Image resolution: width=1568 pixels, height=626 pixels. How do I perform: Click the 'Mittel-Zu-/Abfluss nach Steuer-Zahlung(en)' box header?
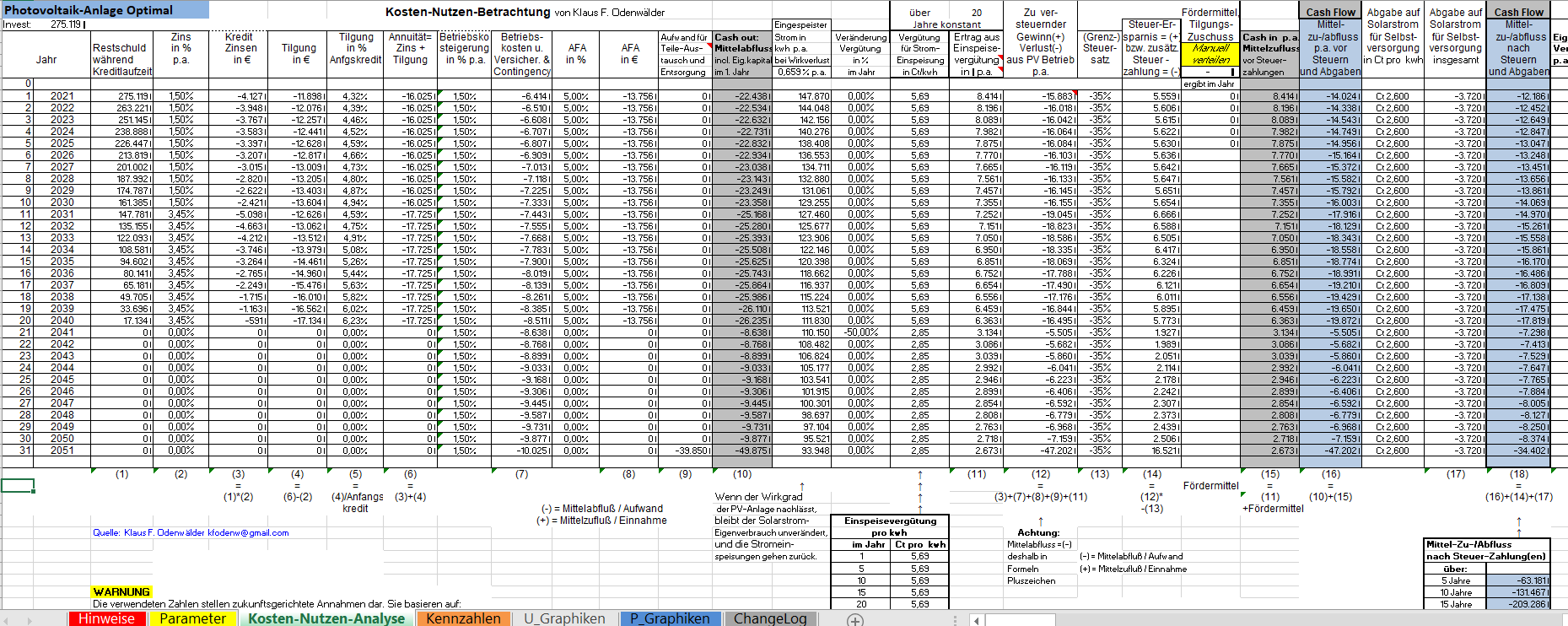[x=1487, y=550]
